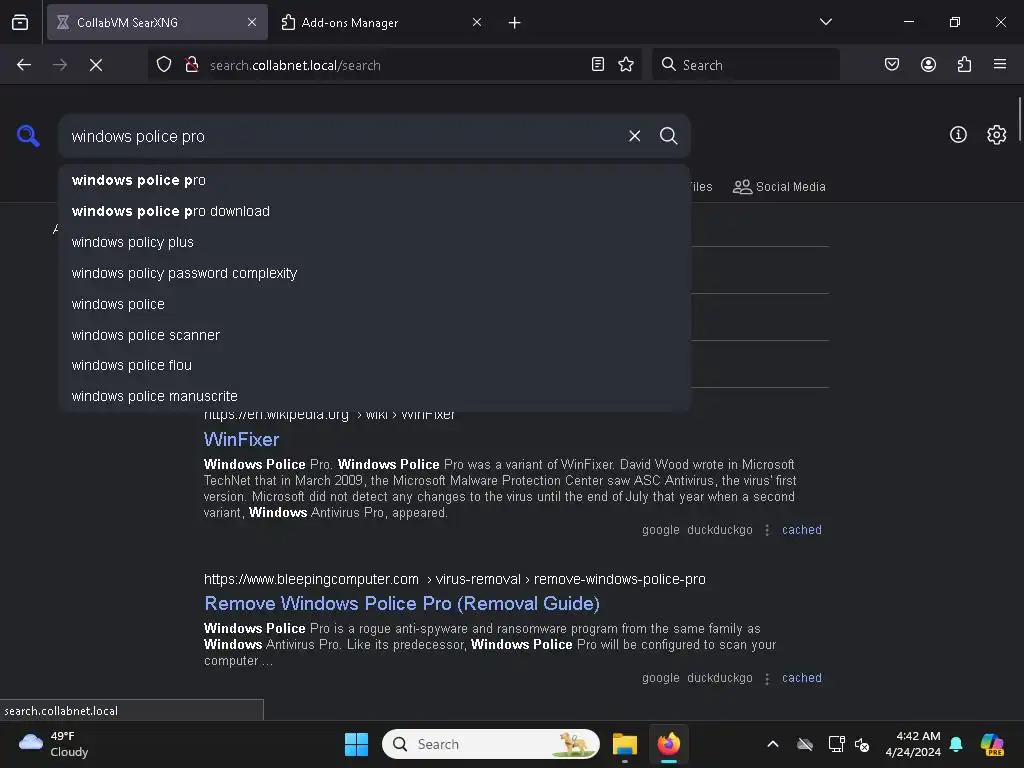1024x768 pixels.
Task: Launch File Explorer from taskbar
Action: coord(625,744)
